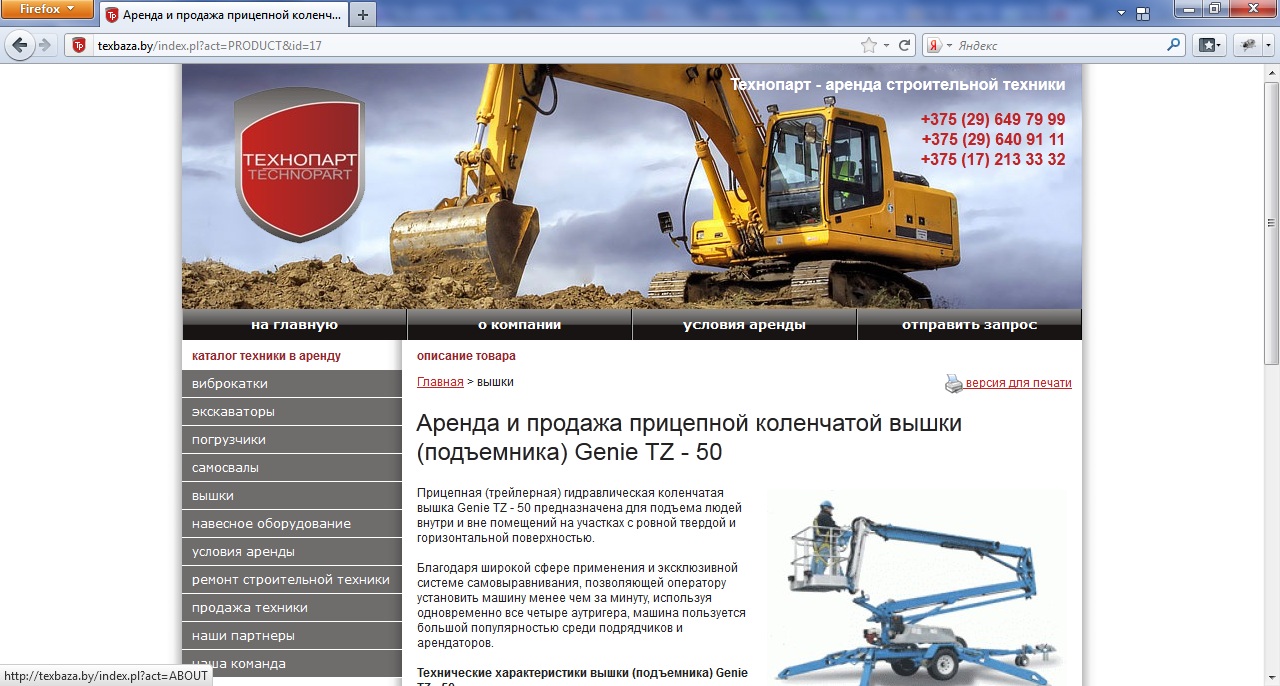Open the 'версия для печати' link
The height and width of the screenshot is (686, 1280).
click(x=1018, y=383)
